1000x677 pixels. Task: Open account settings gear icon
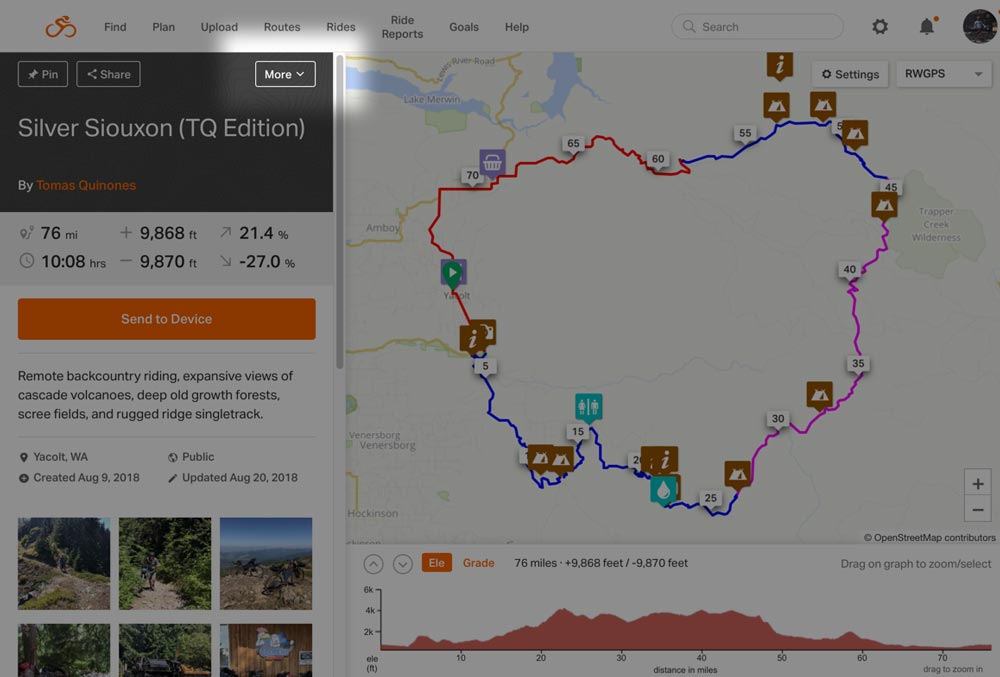[x=880, y=27]
